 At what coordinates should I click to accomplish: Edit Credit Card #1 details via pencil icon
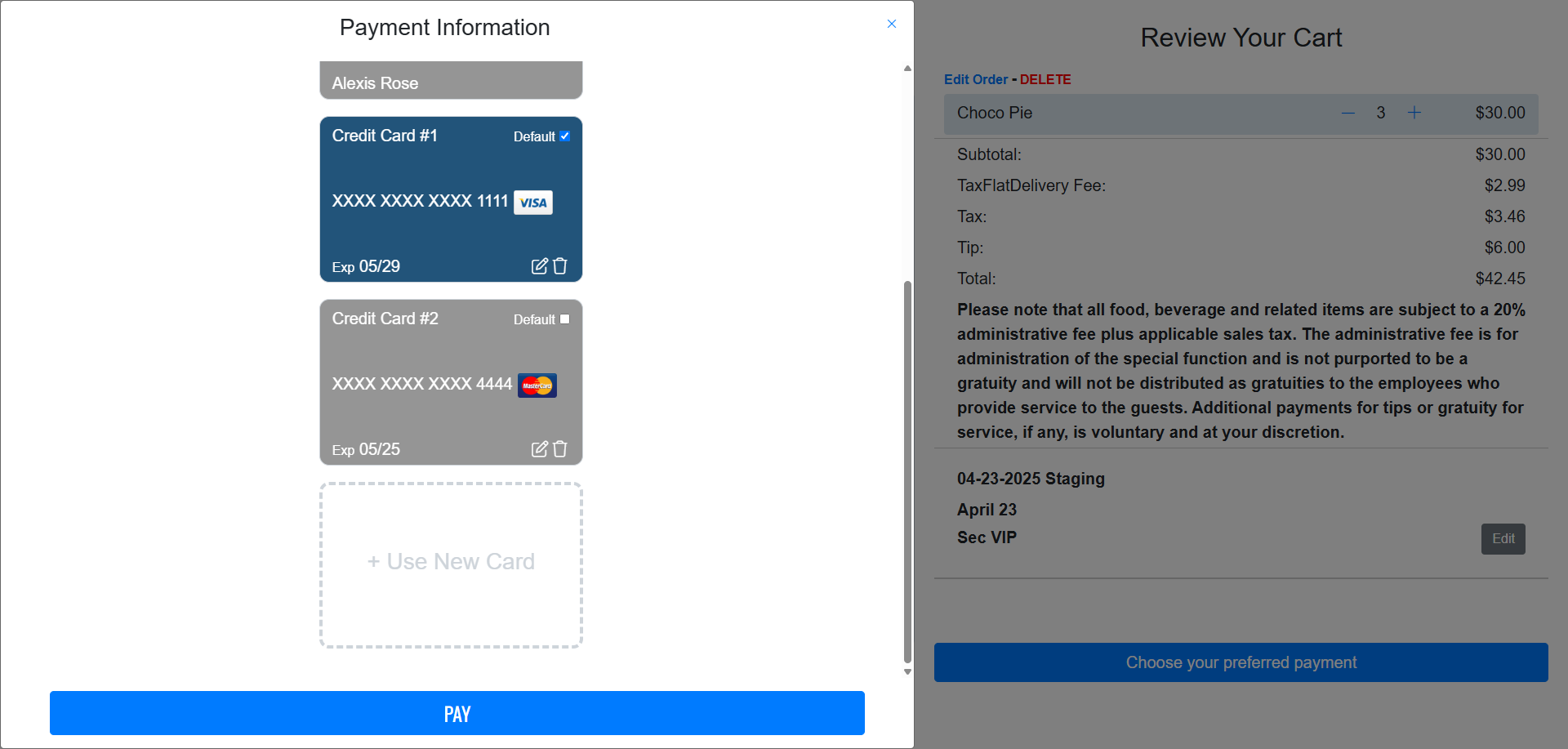(x=540, y=265)
